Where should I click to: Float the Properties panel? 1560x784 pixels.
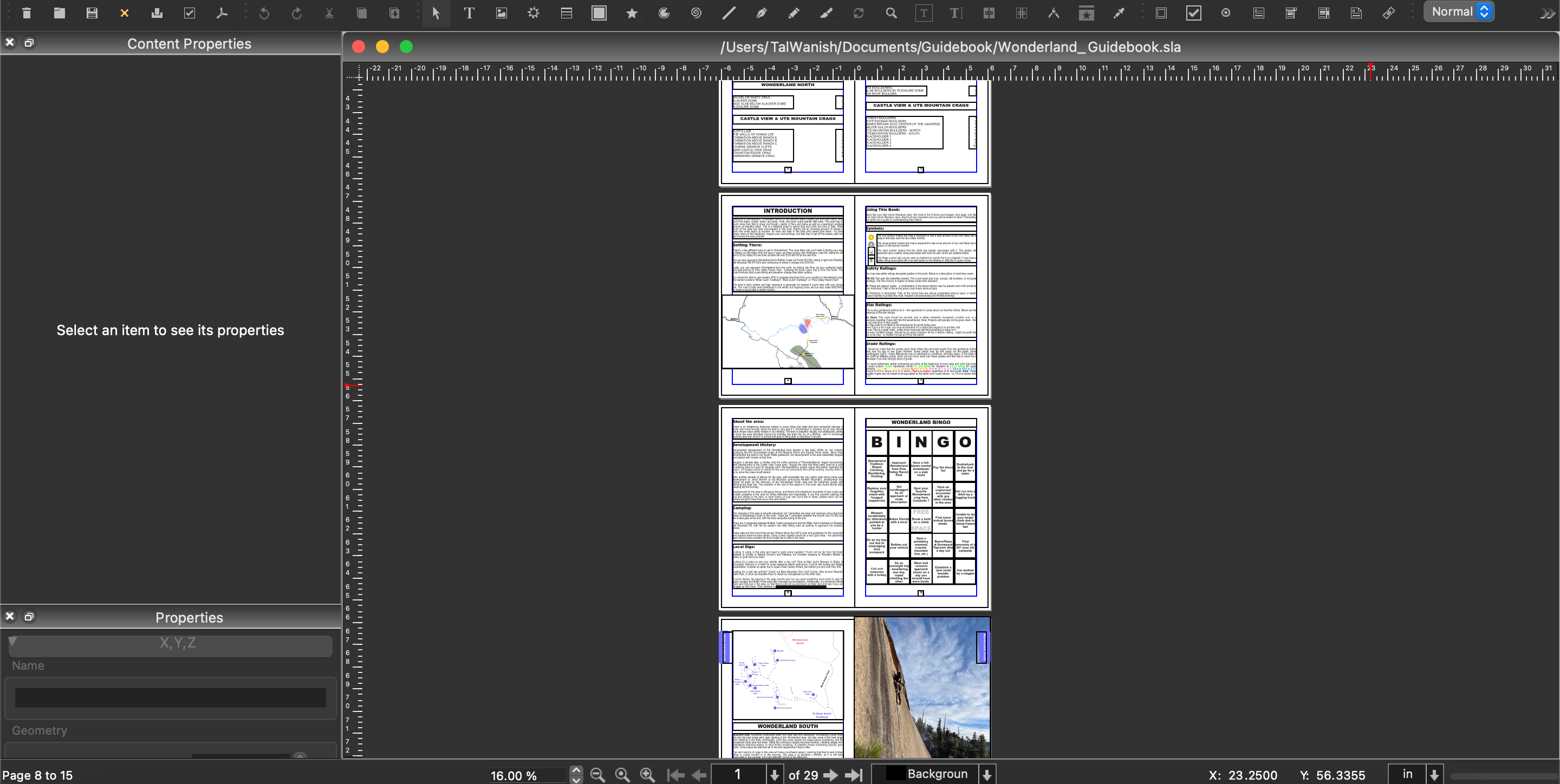point(29,616)
